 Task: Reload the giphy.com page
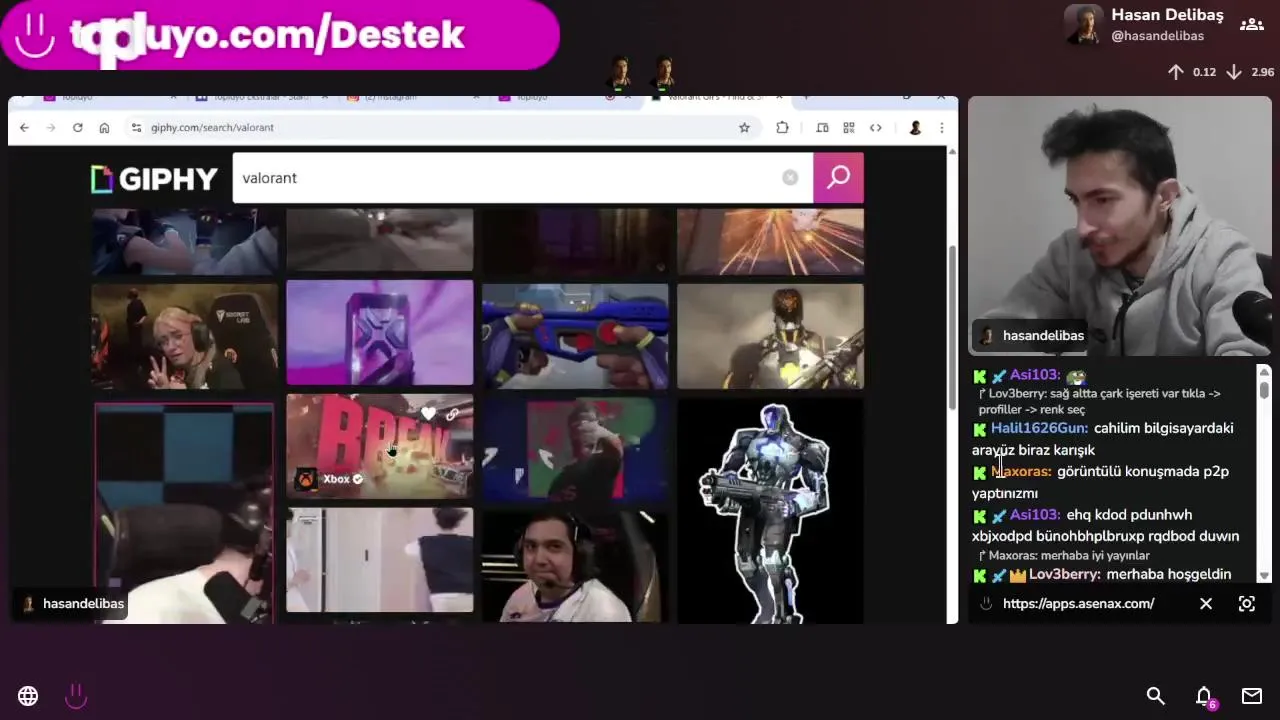click(x=77, y=128)
